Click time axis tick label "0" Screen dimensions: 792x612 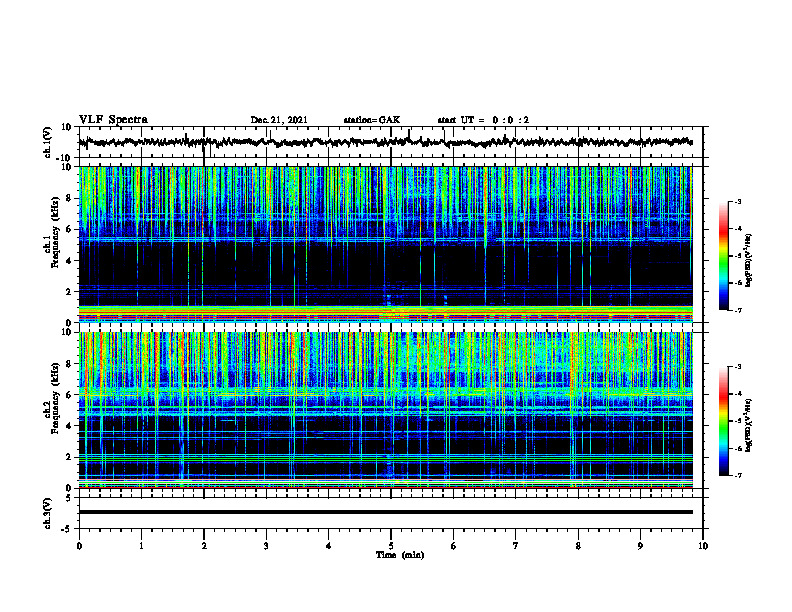coord(79,546)
